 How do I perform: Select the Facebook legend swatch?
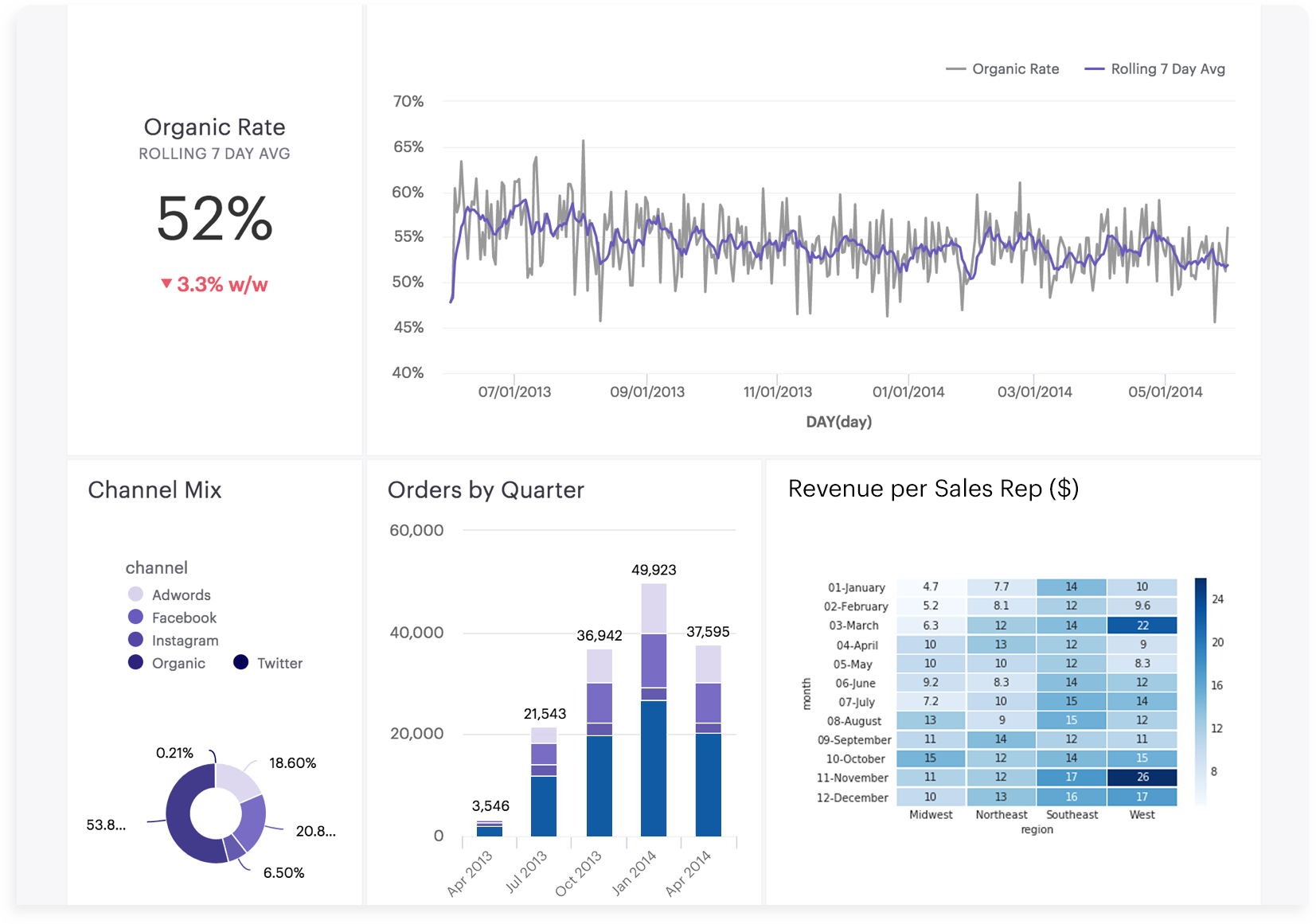click(x=135, y=618)
